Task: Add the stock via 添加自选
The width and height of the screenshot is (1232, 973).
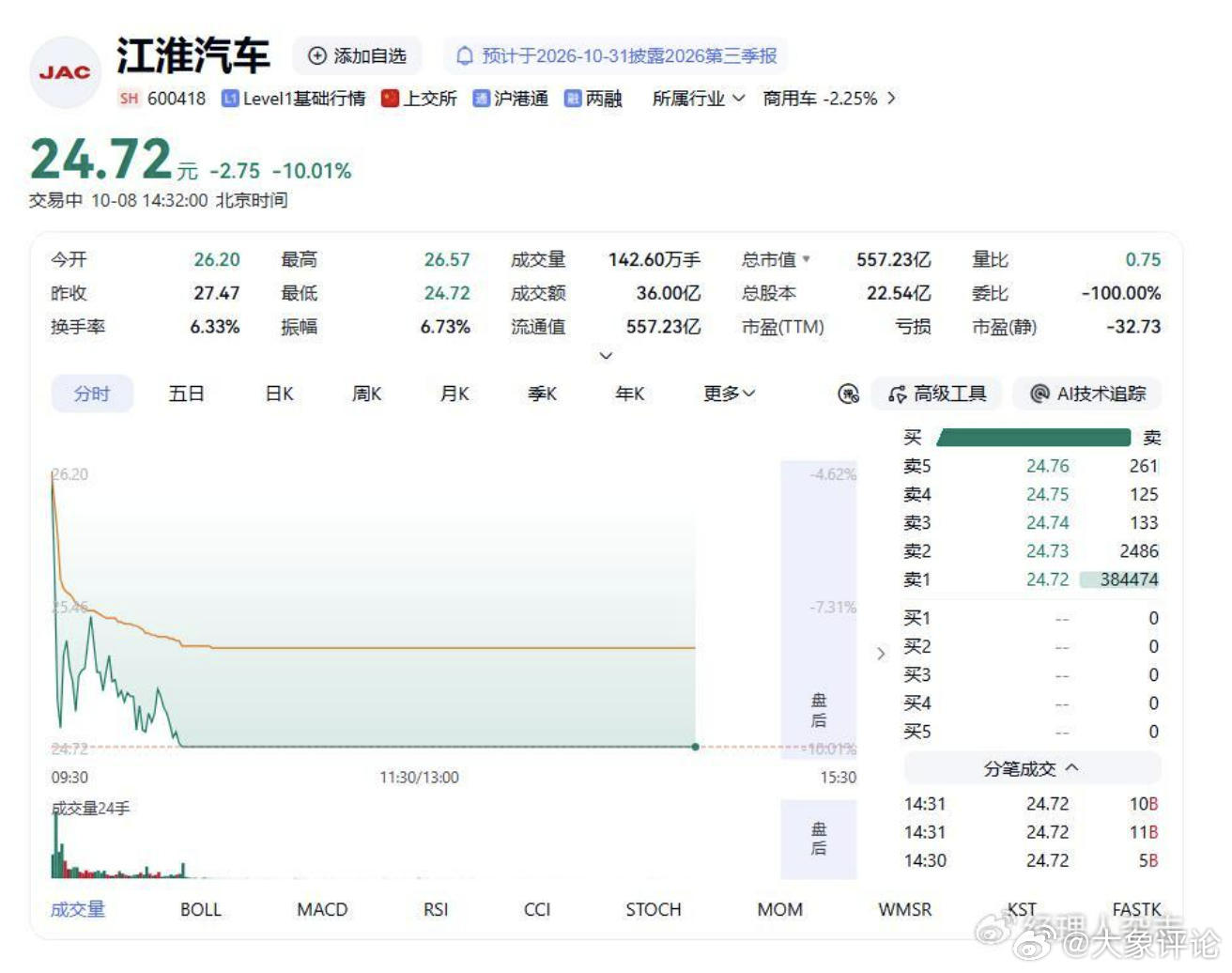Action: pyautogui.click(x=357, y=56)
